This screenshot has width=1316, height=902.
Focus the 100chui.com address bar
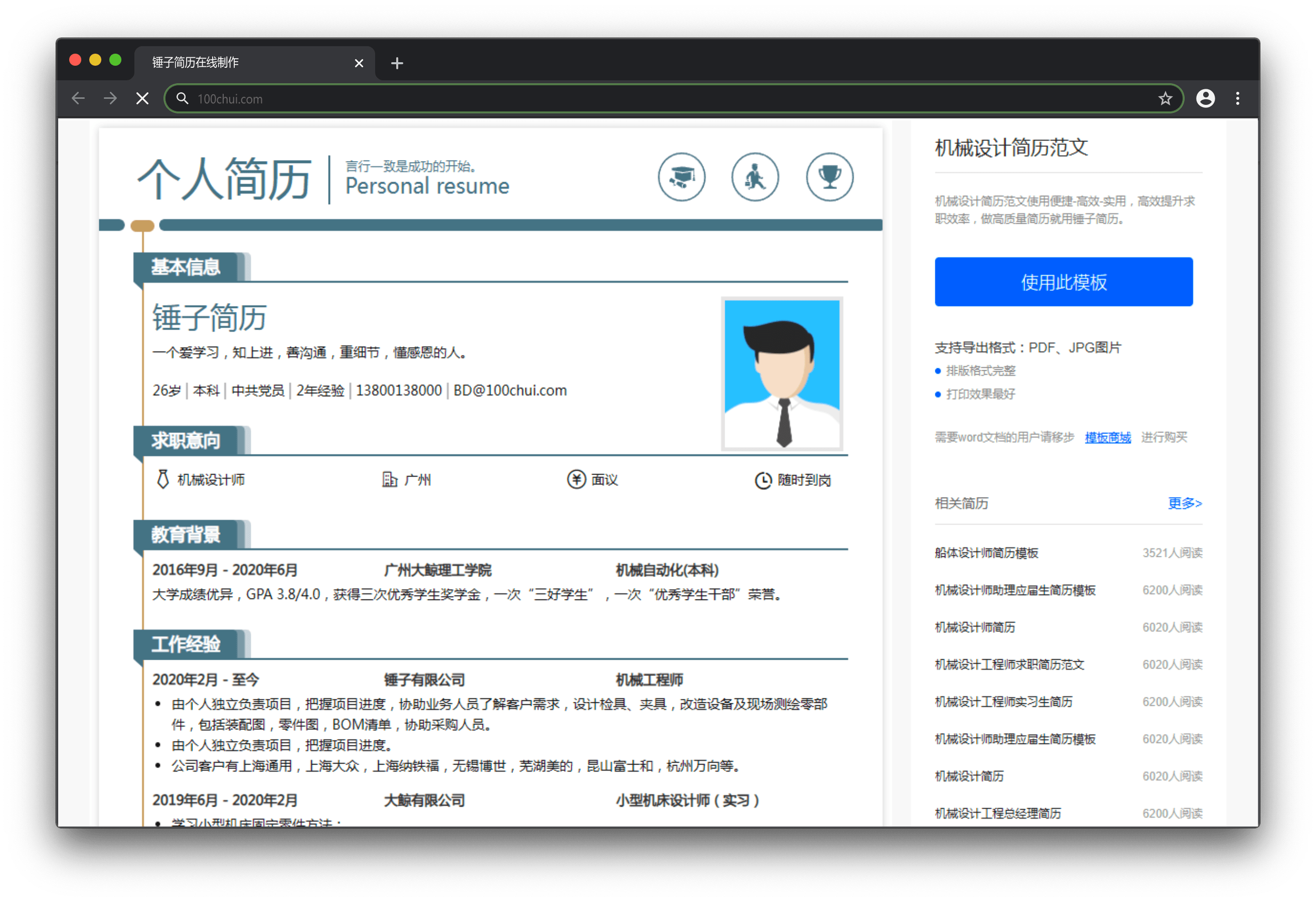tap(674, 99)
